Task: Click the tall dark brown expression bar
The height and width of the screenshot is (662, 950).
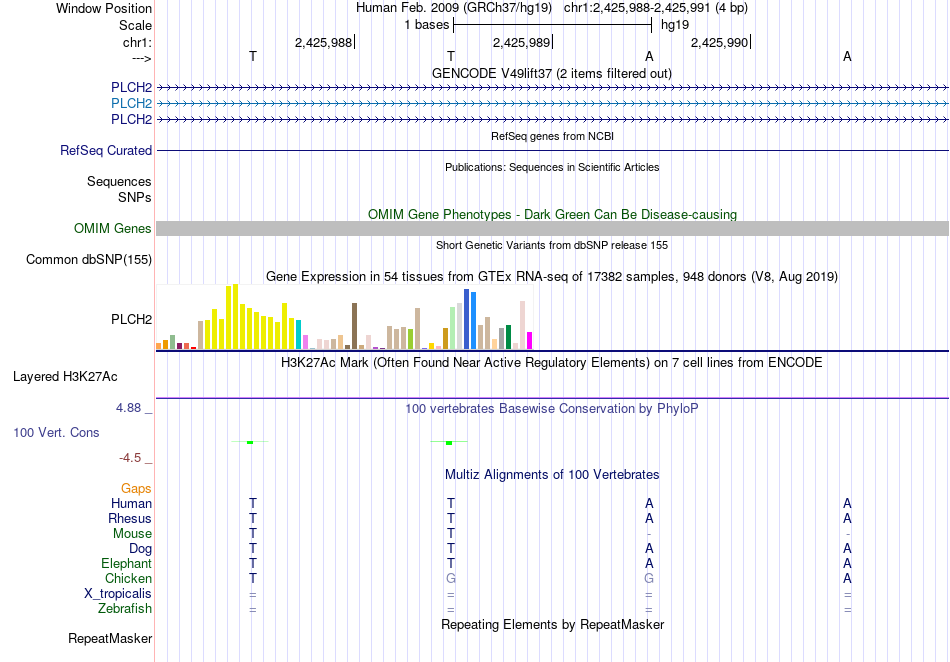Action: (354, 326)
